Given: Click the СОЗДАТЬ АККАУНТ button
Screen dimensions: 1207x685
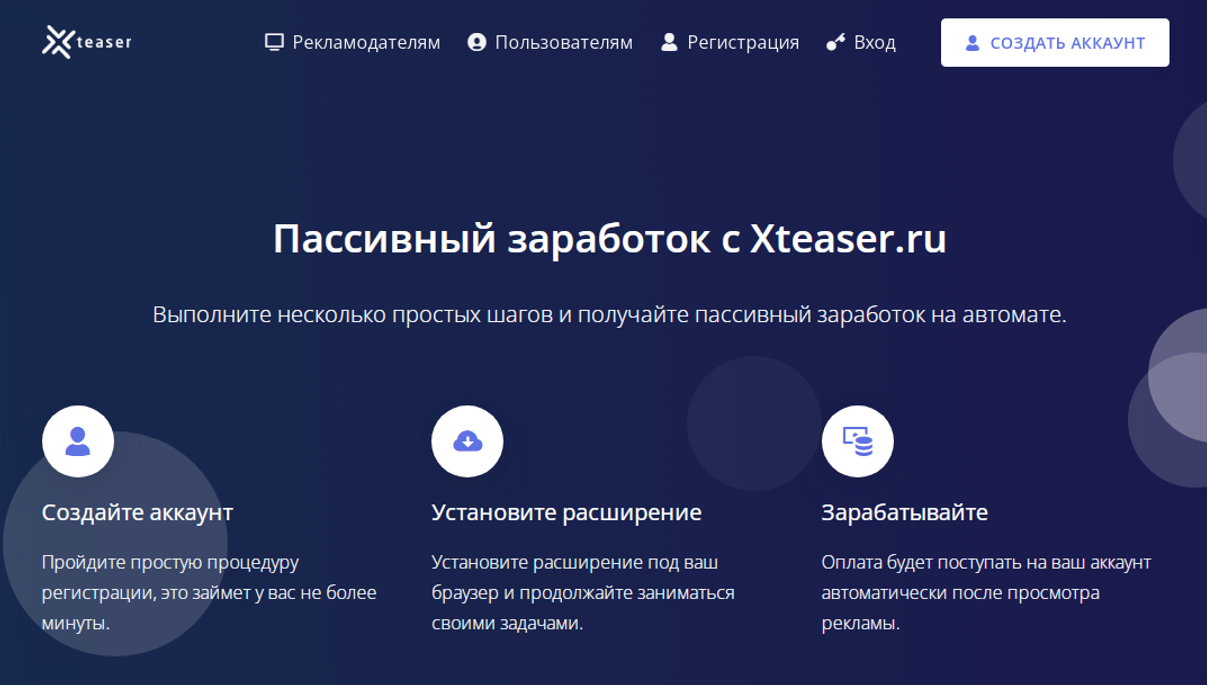Looking at the screenshot, I should click(x=1055, y=43).
